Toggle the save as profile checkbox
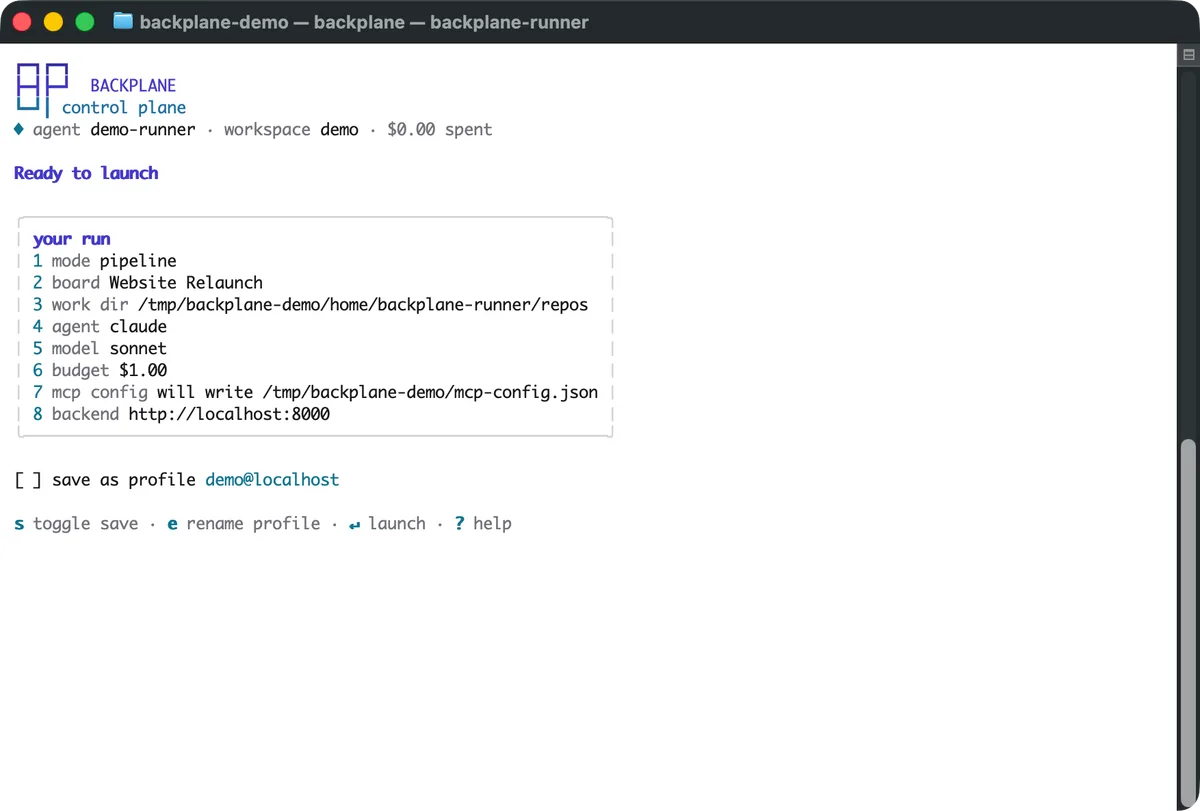Screen dimensions: 1200x811 click(28, 480)
